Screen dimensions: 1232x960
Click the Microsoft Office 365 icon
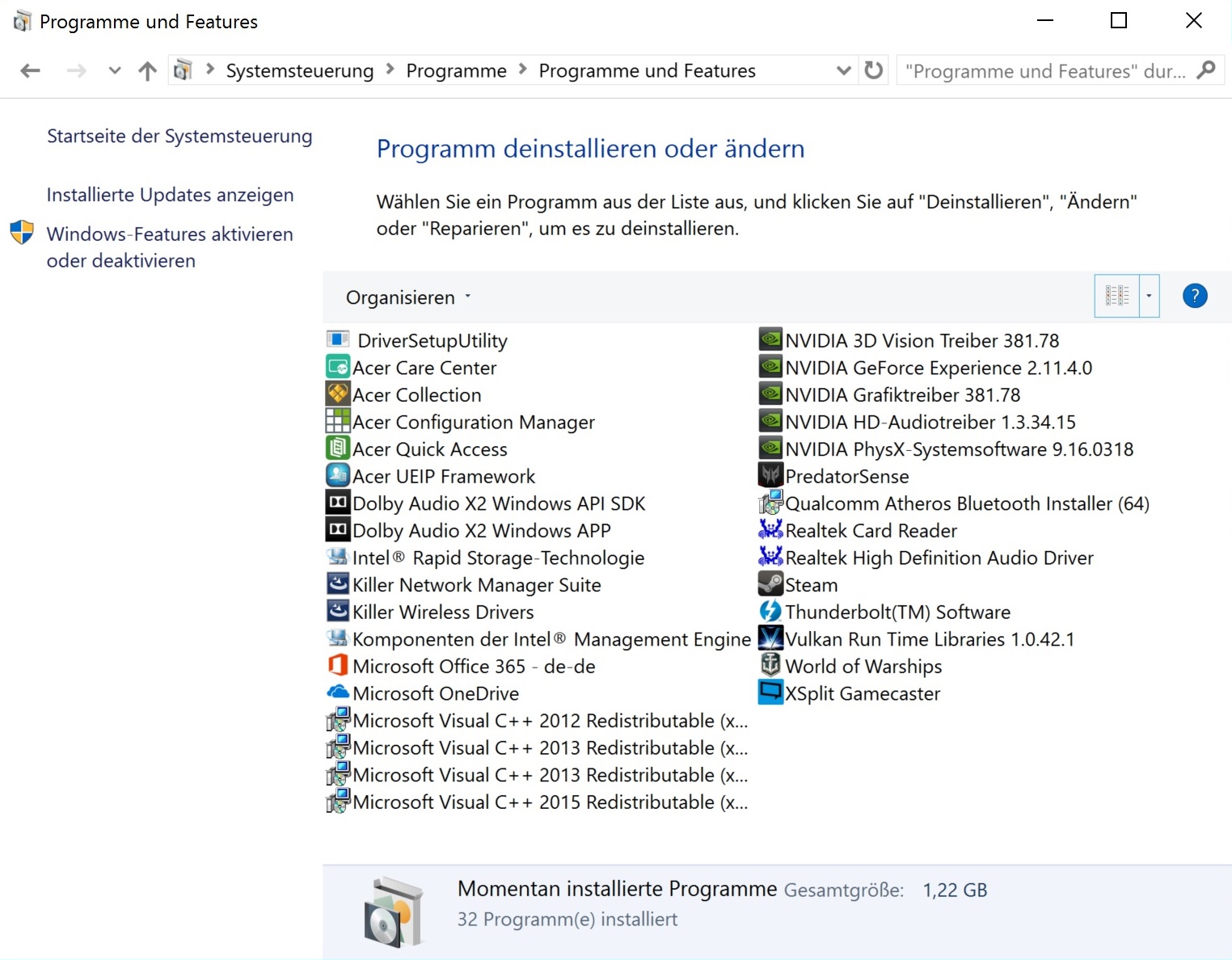click(338, 665)
